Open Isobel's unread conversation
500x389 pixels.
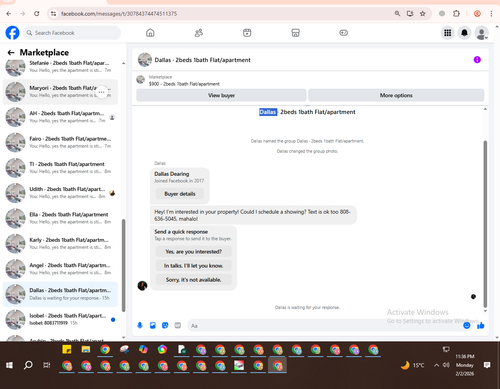pos(60,319)
